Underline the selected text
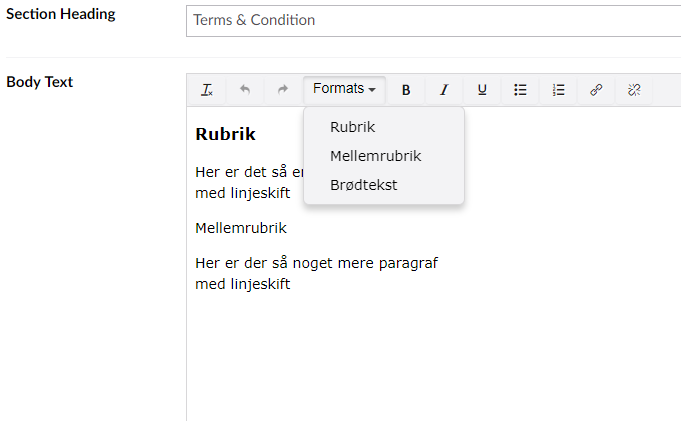Screen dimensions: 681x421 tap(482, 89)
